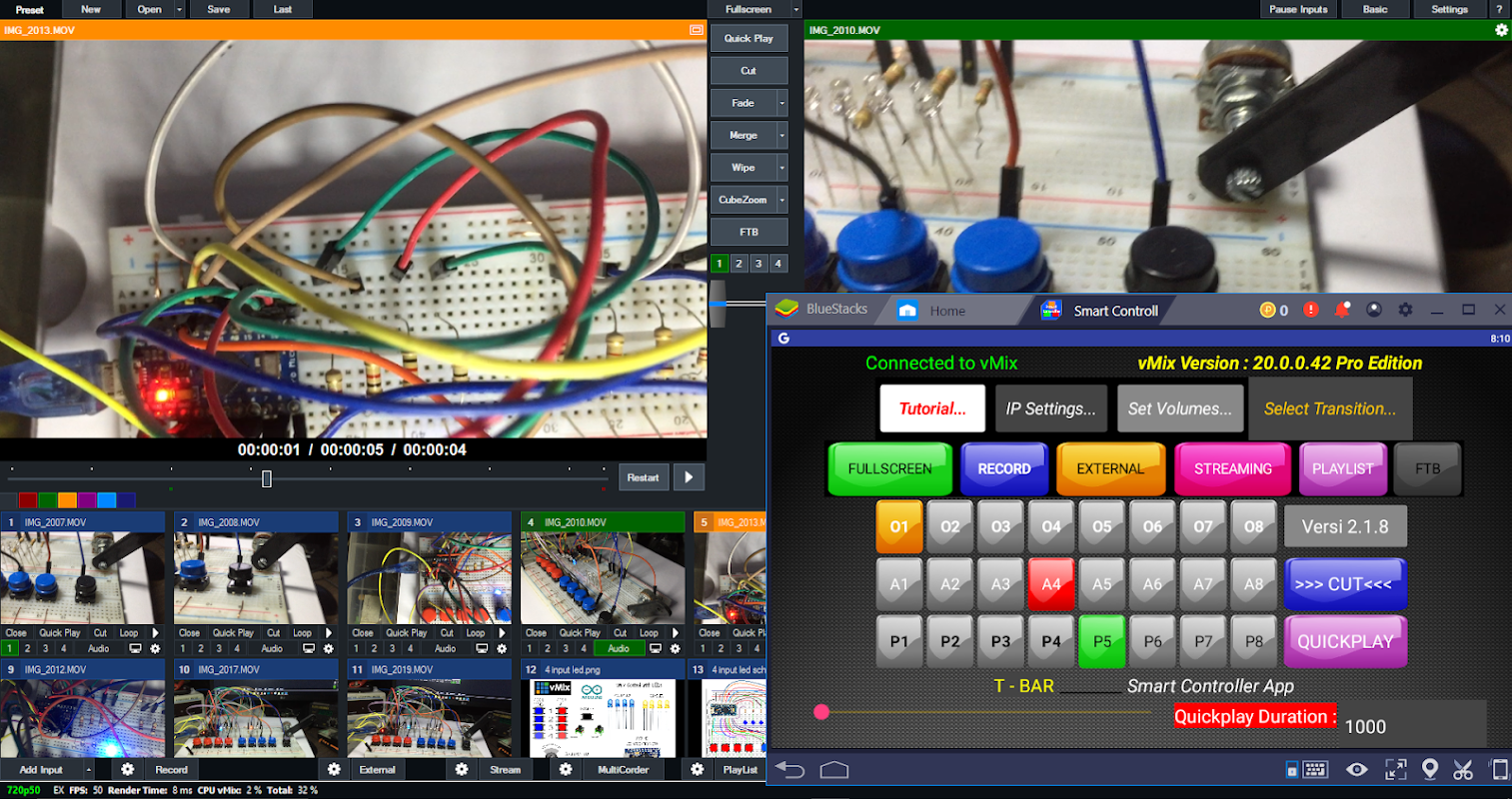Click >>> CUT<<< button in Smart Controller
This screenshot has height=799, width=1512.
(1345, 584)
